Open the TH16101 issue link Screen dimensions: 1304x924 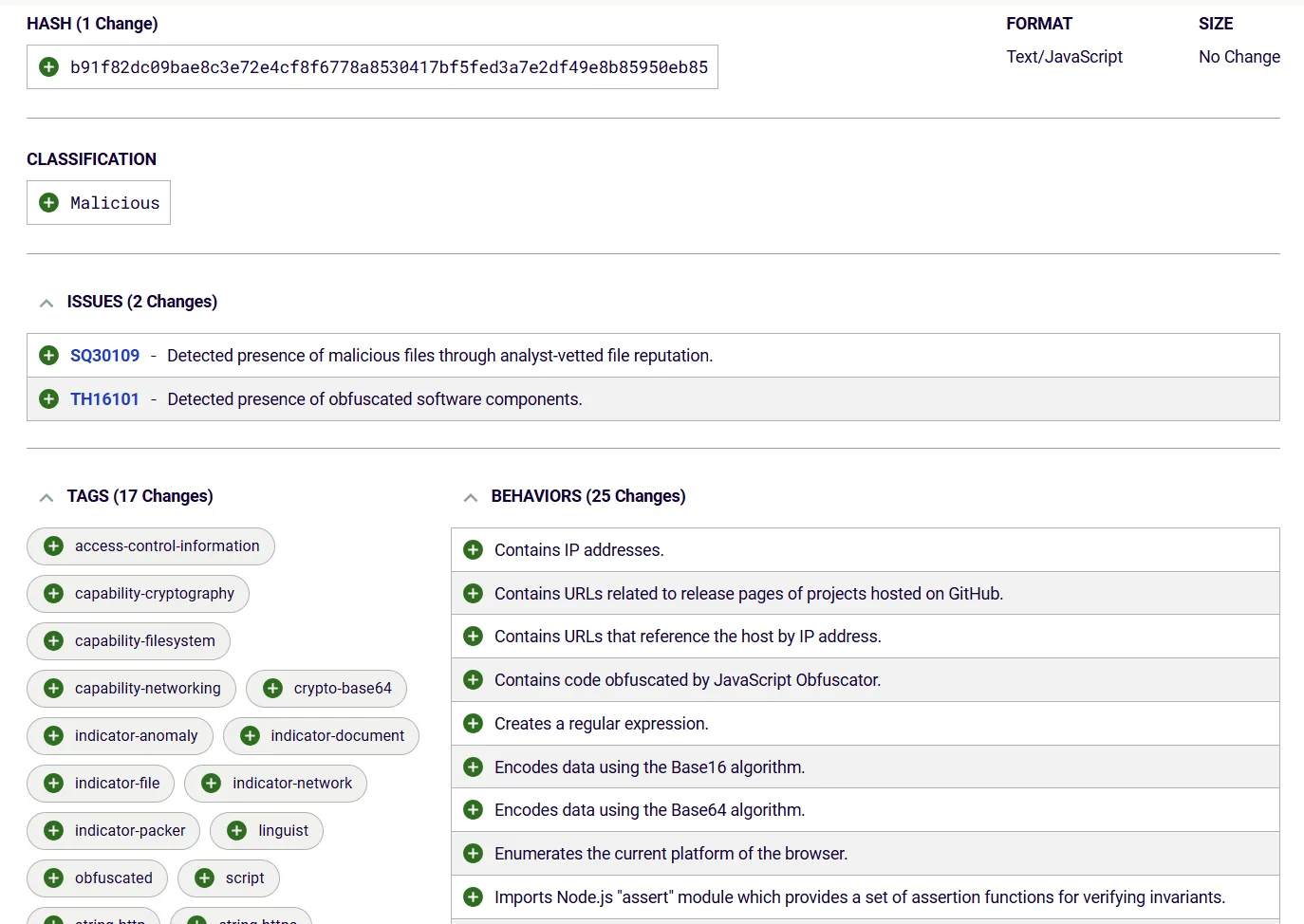(104, 398)
